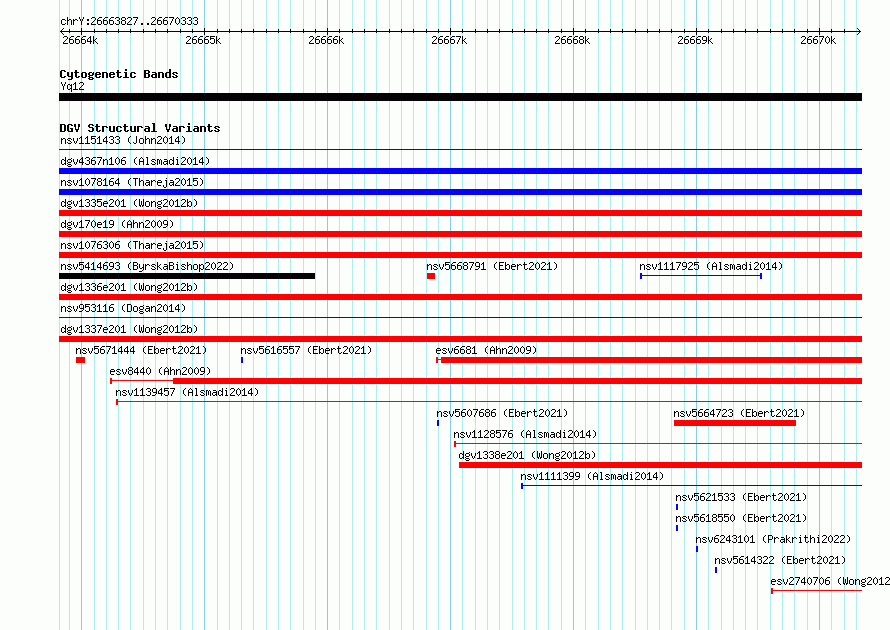Click the 26666k ruler tick label
The image size is (890, 630).
pos(326,40)
